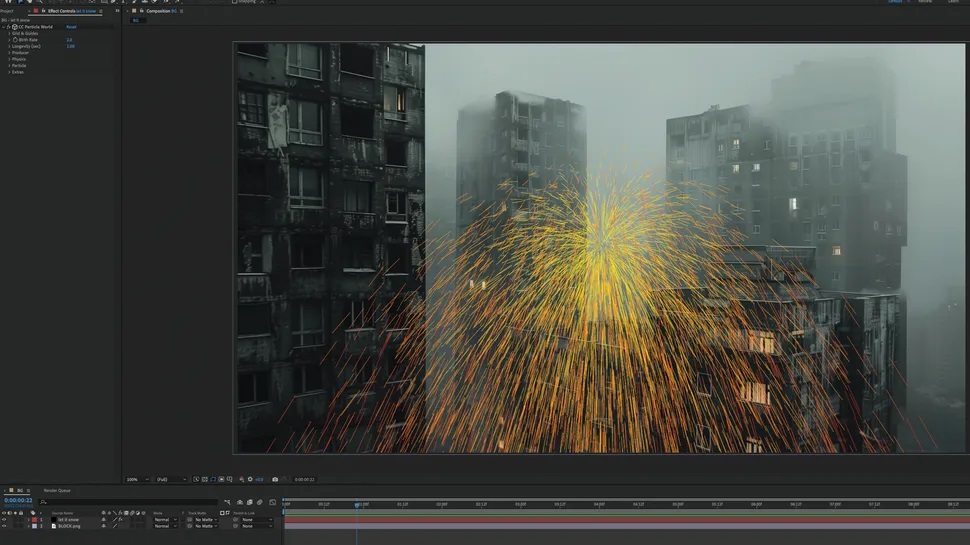Switch to the Project panel tab
The height and width of the screenshot is (545, 970).
click(x=7, y=11)
